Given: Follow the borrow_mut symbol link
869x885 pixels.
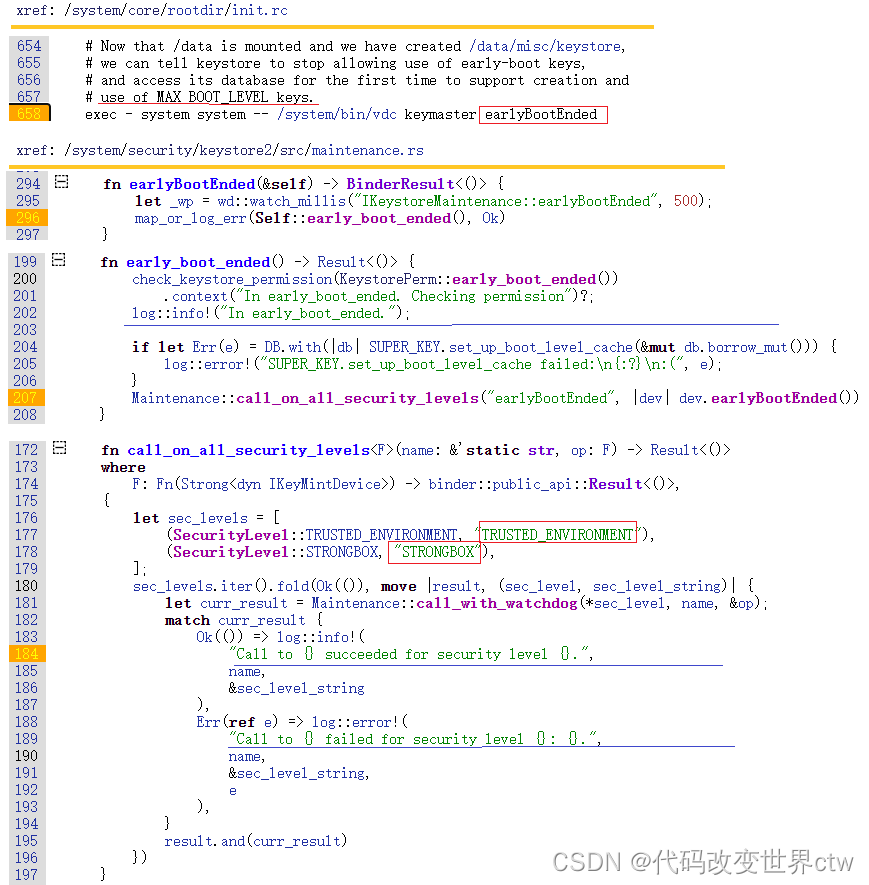Looking at the screenshot, I should click(x=747, y=347).
